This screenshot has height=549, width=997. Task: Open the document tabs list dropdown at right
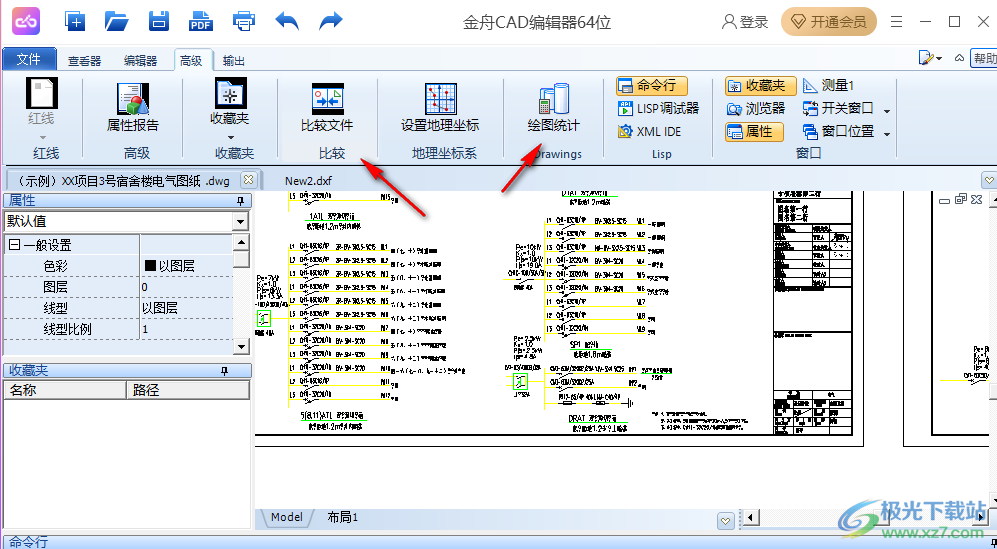[x=989, y=180]
